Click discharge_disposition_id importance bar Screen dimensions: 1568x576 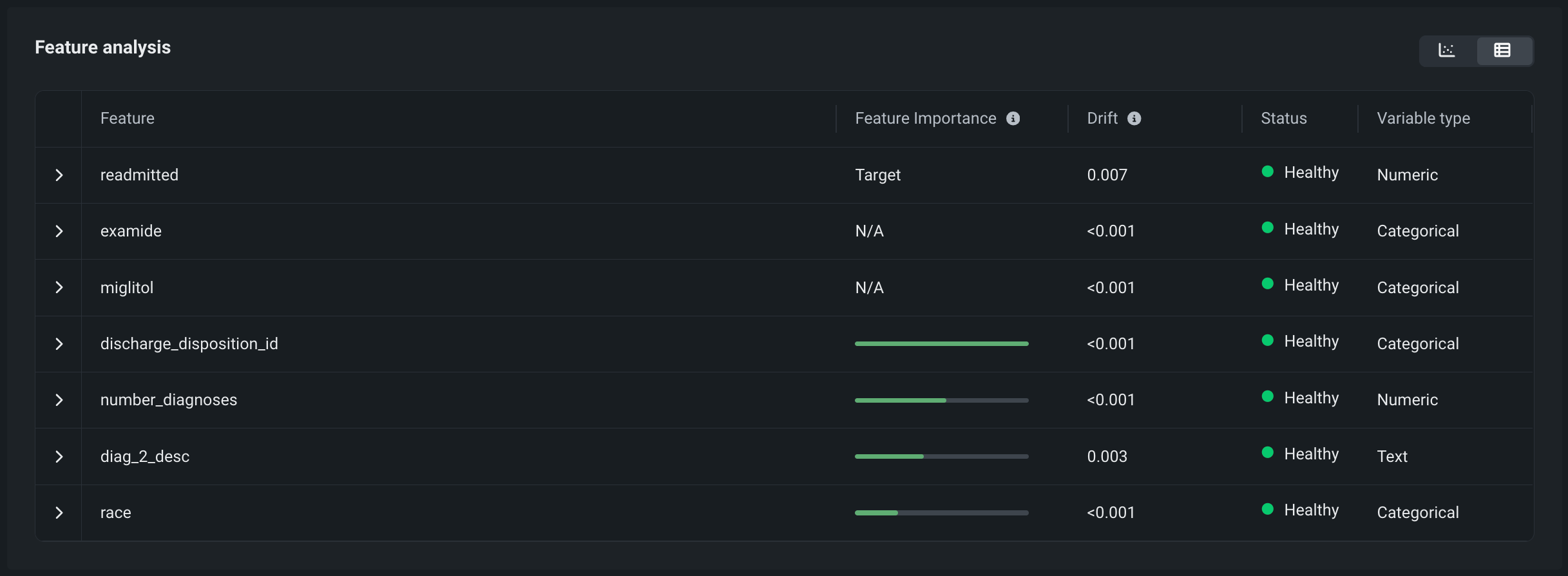[x=941, y=344]
